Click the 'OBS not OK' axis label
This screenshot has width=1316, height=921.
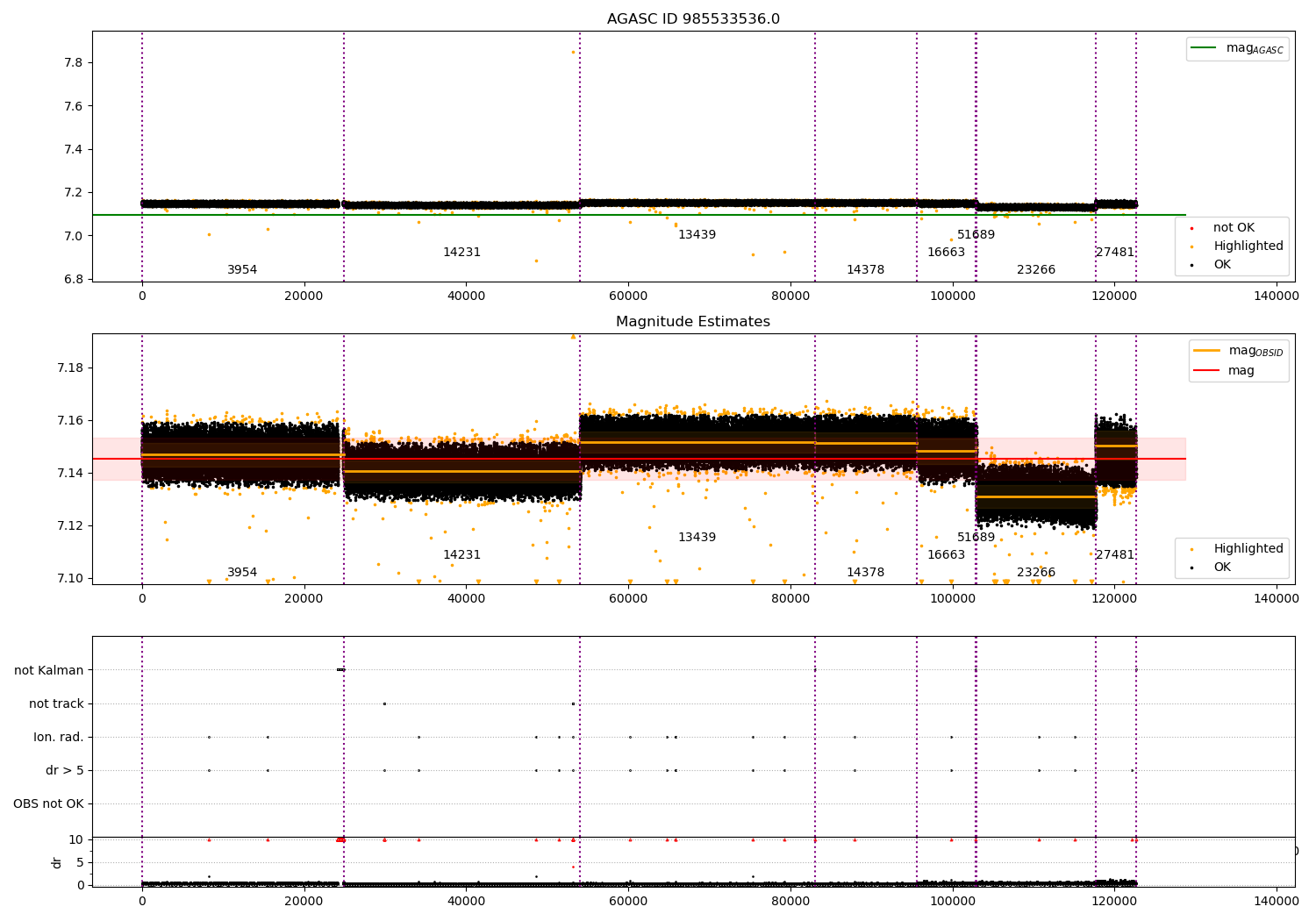point(48,803)
